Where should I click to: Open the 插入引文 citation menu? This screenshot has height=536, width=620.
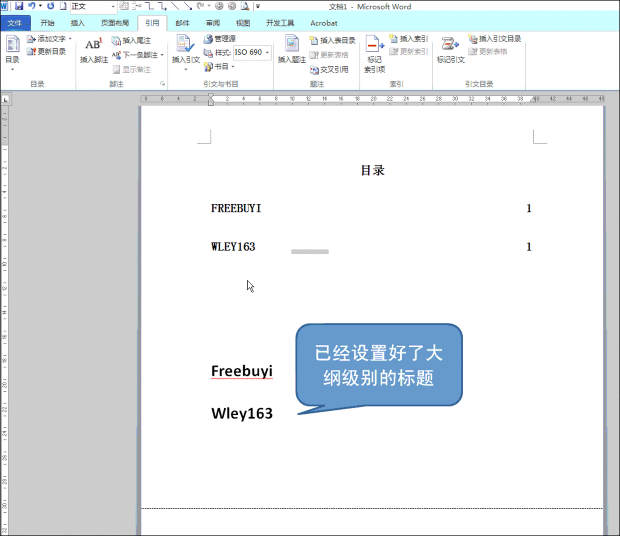click(x=186, y=53)
